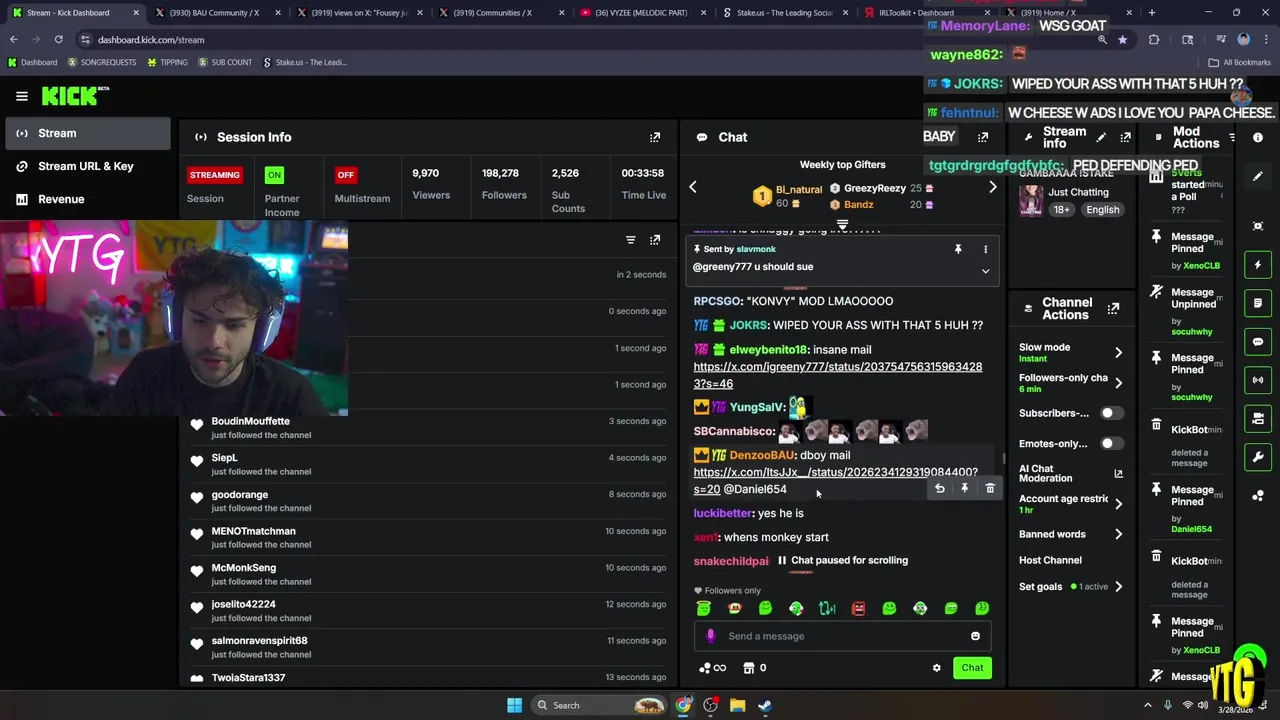Click the camera icon in right sidebar
Viewport: 1280px width, 720px height.
point(1258,419)
